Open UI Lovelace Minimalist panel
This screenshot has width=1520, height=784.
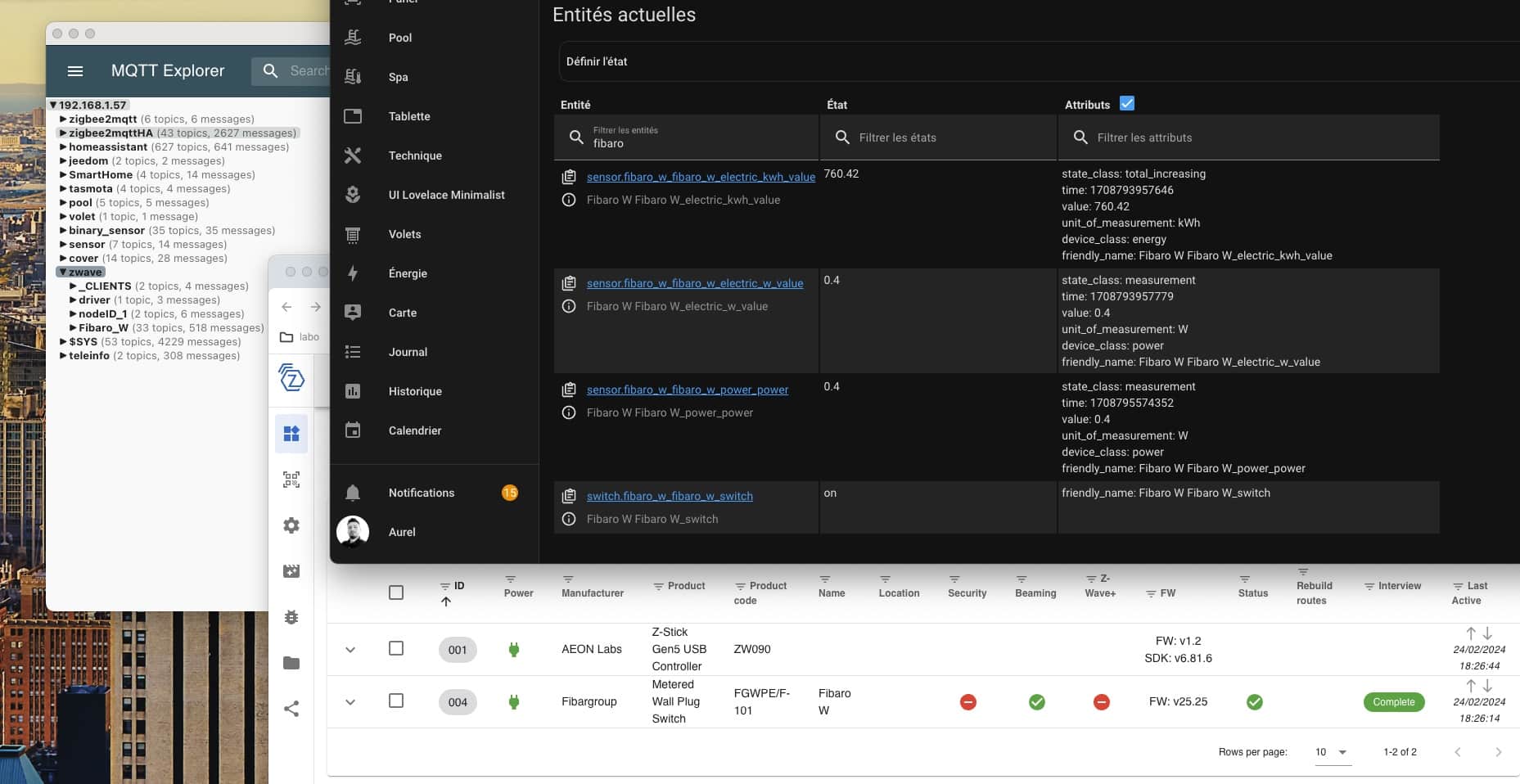coord(446,195)
